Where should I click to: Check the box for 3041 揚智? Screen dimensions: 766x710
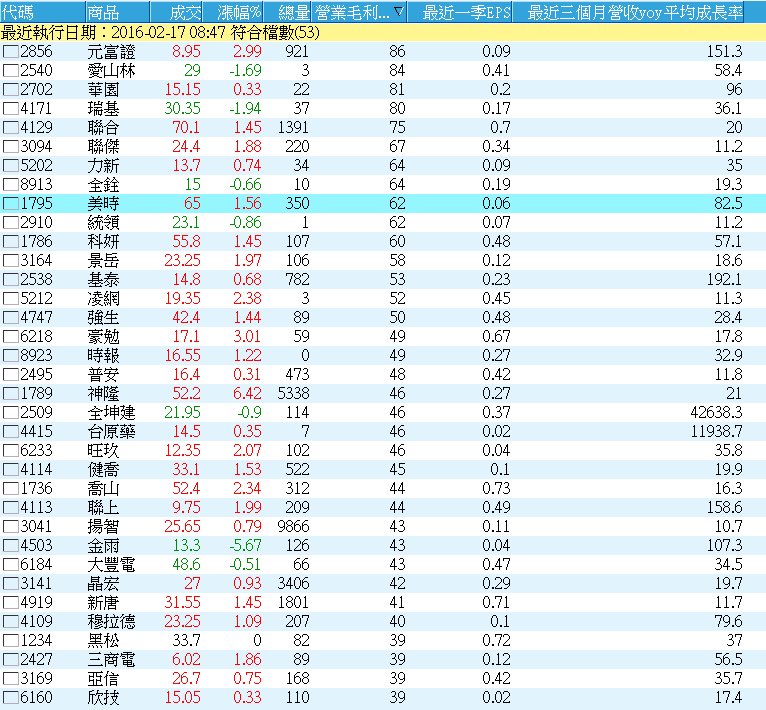[x=10, y=526]
